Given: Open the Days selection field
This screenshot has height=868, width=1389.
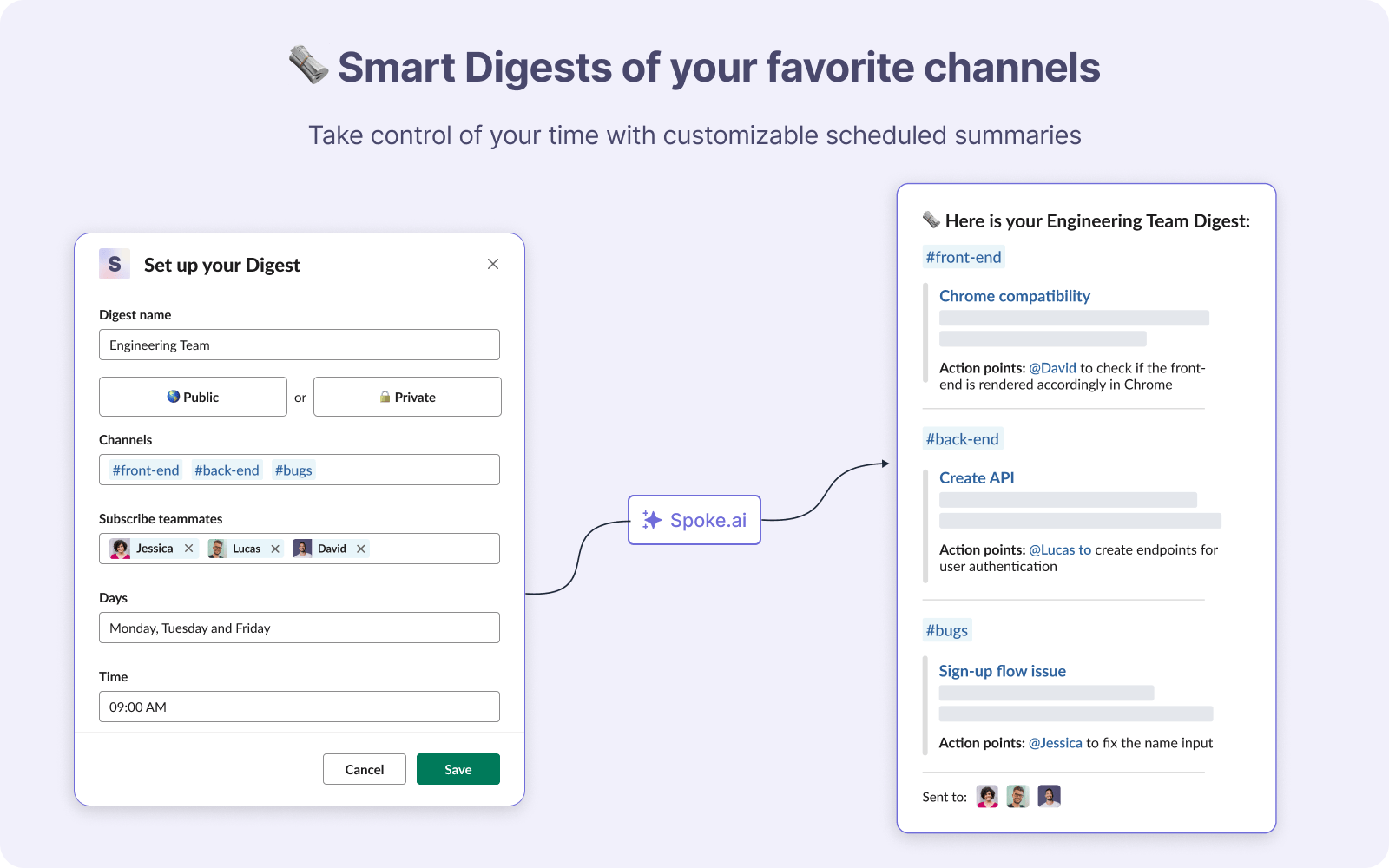Looking at the screenshot, I should [x=300, y=628].
